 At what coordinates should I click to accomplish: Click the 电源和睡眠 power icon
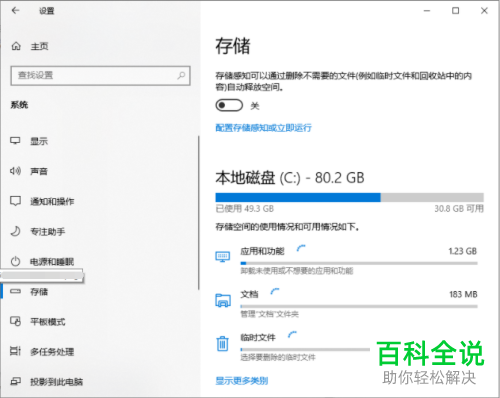click(15, 261)
